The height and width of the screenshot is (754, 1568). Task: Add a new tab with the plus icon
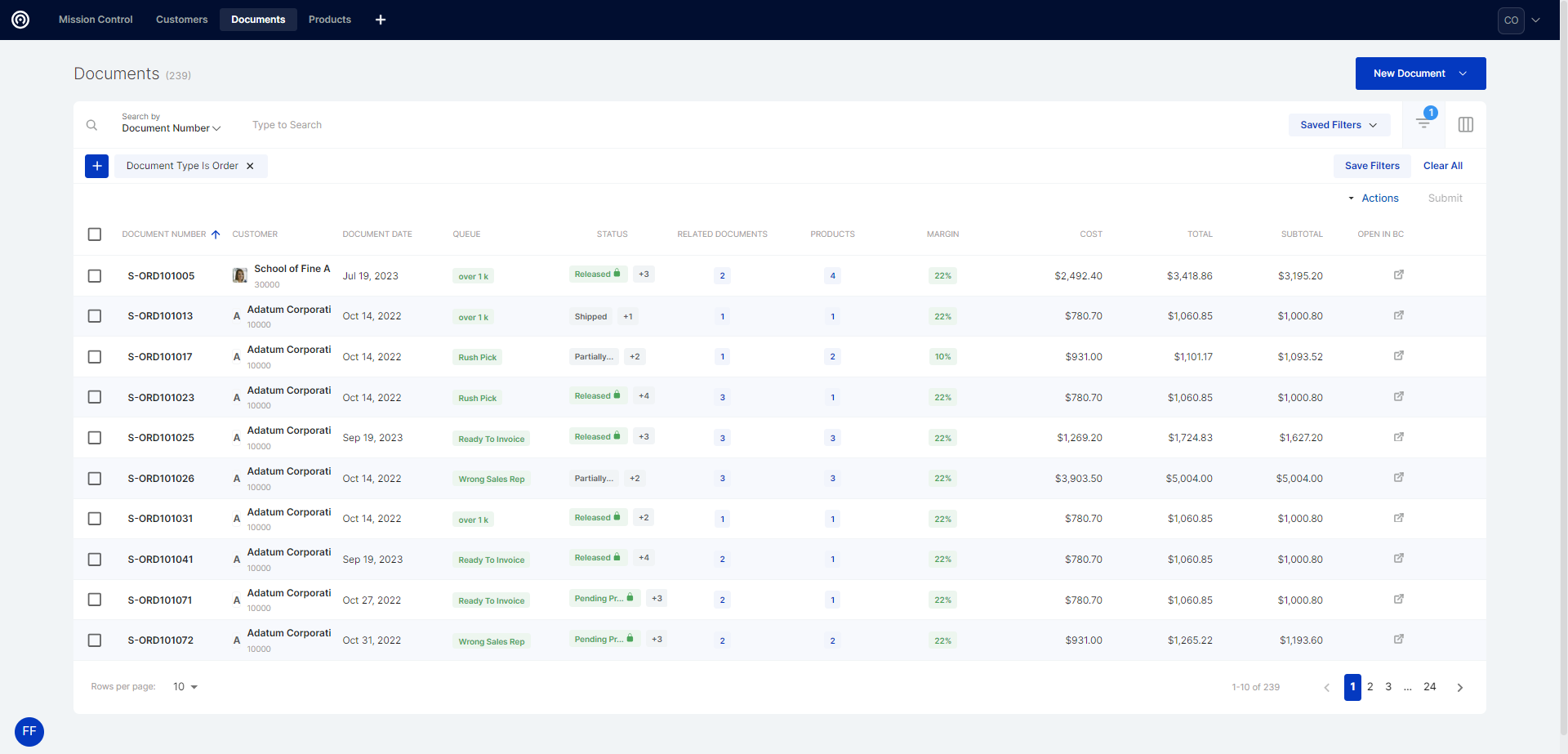pyautogui.click(x=381, y=20)
